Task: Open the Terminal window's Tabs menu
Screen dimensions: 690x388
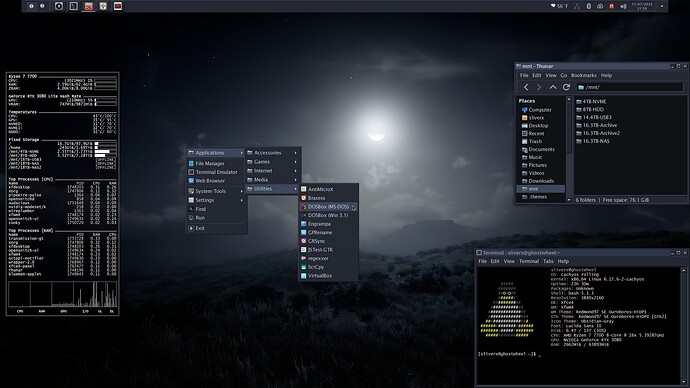Action: tap(548, 261)
